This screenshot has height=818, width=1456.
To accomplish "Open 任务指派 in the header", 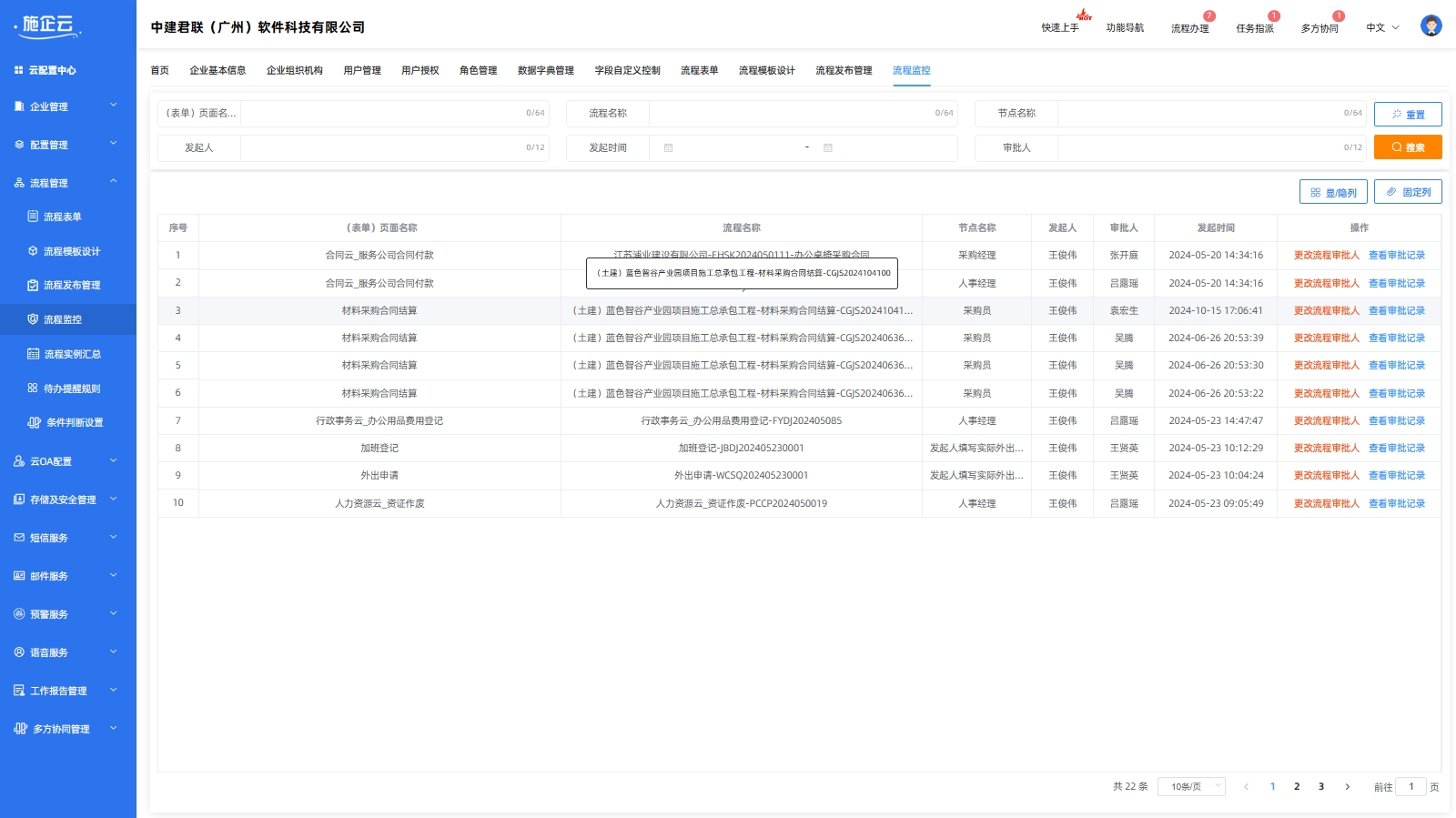I will (x=1254, y=28).
